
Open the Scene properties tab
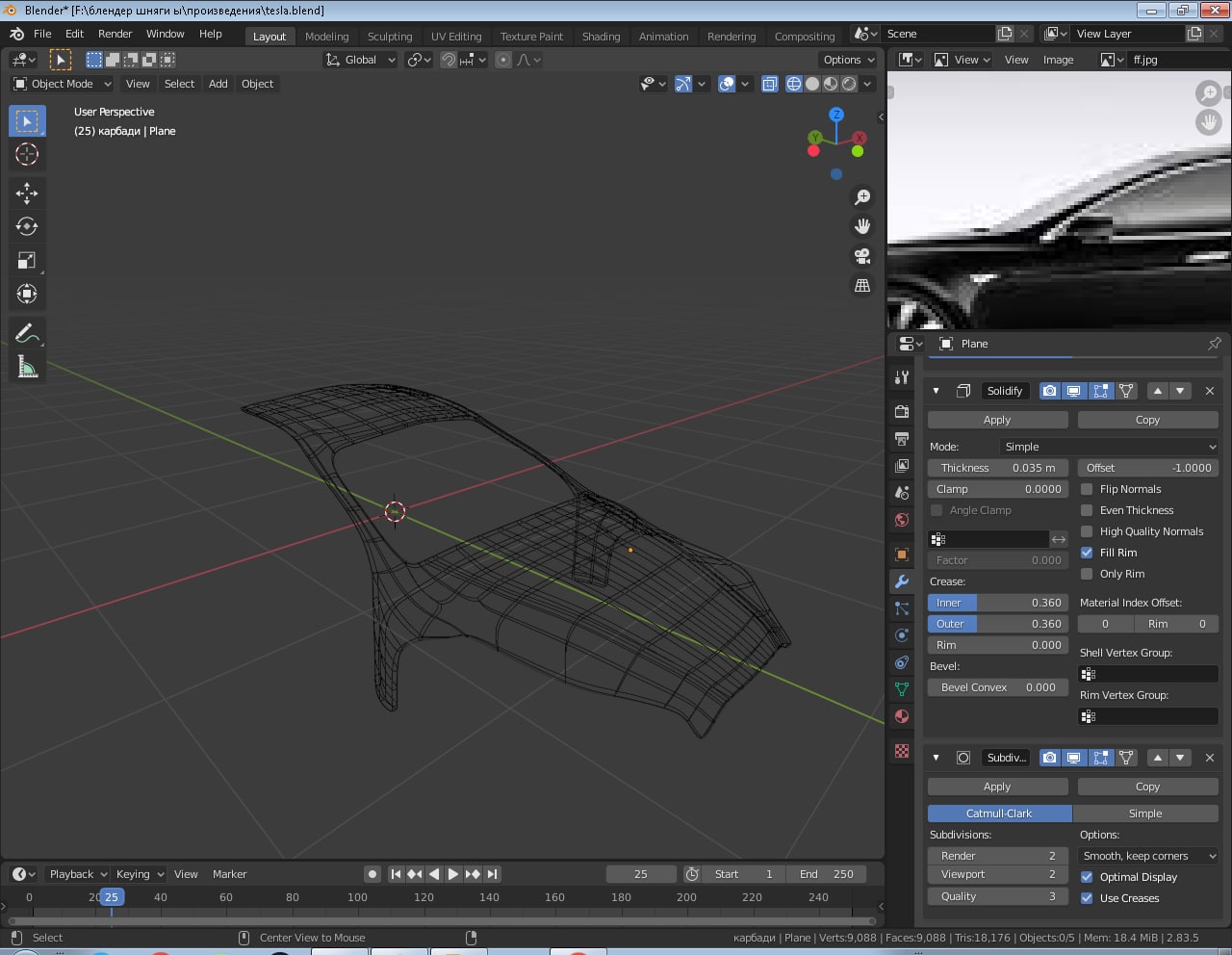(902, 493)
